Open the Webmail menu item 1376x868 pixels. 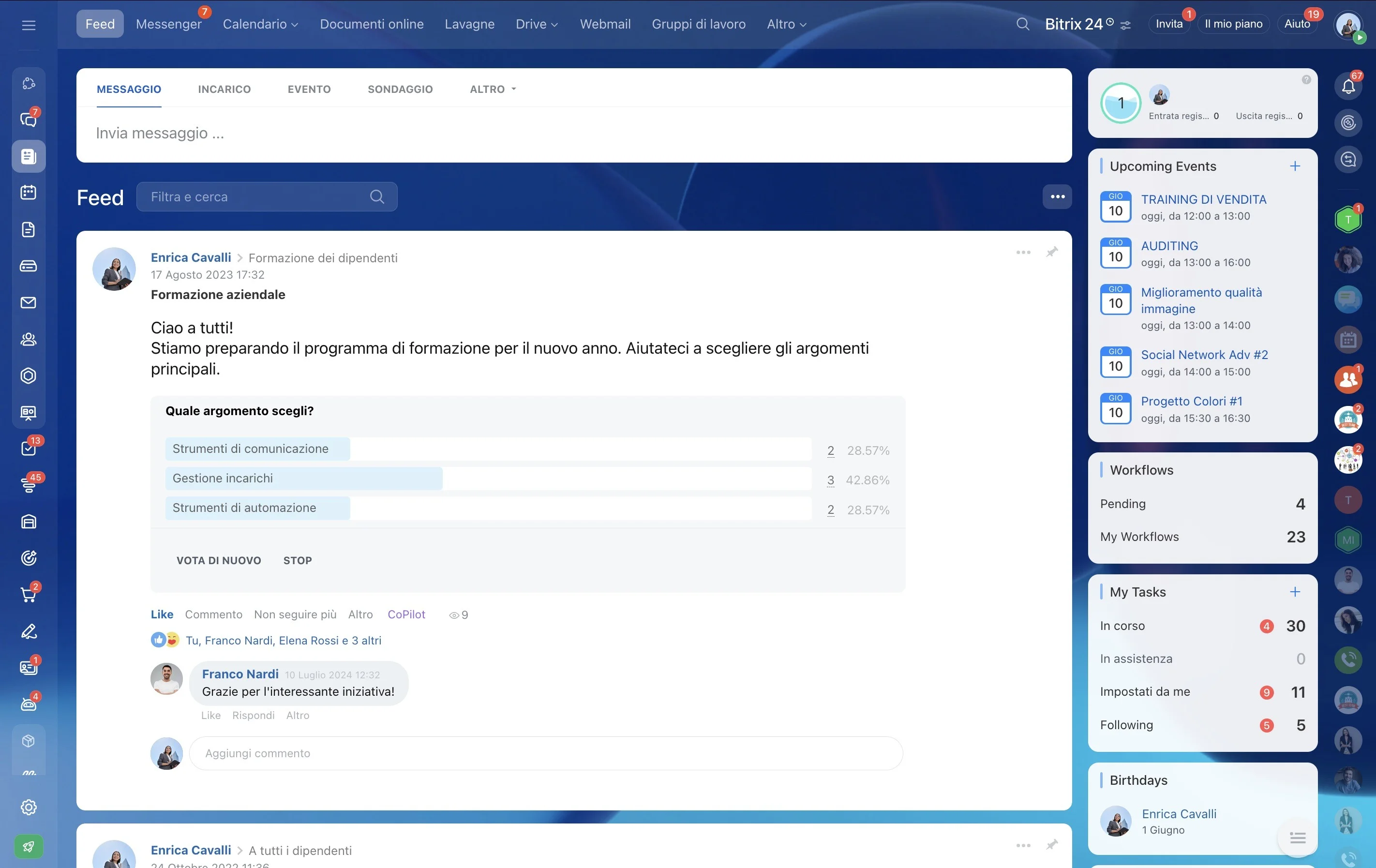[605, 24]
